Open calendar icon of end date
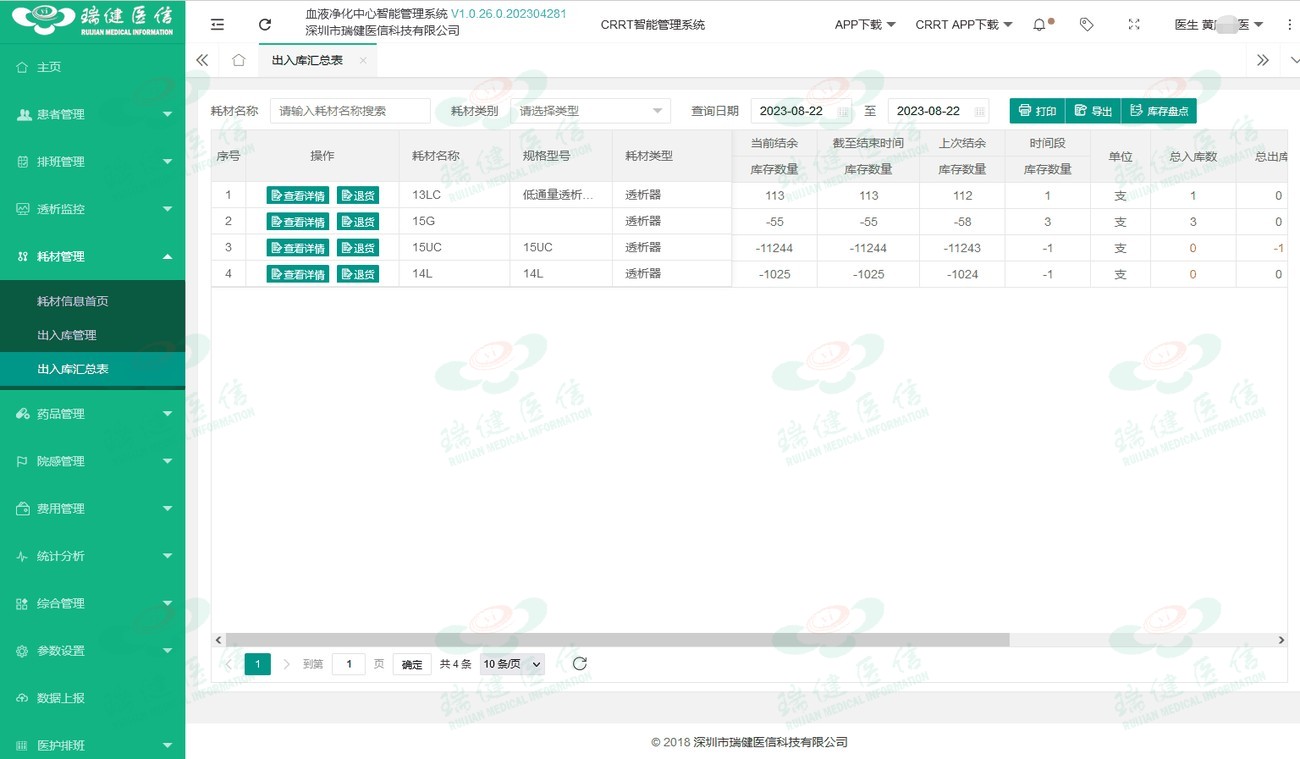1300x759 pixels. (x=980, y=111)
